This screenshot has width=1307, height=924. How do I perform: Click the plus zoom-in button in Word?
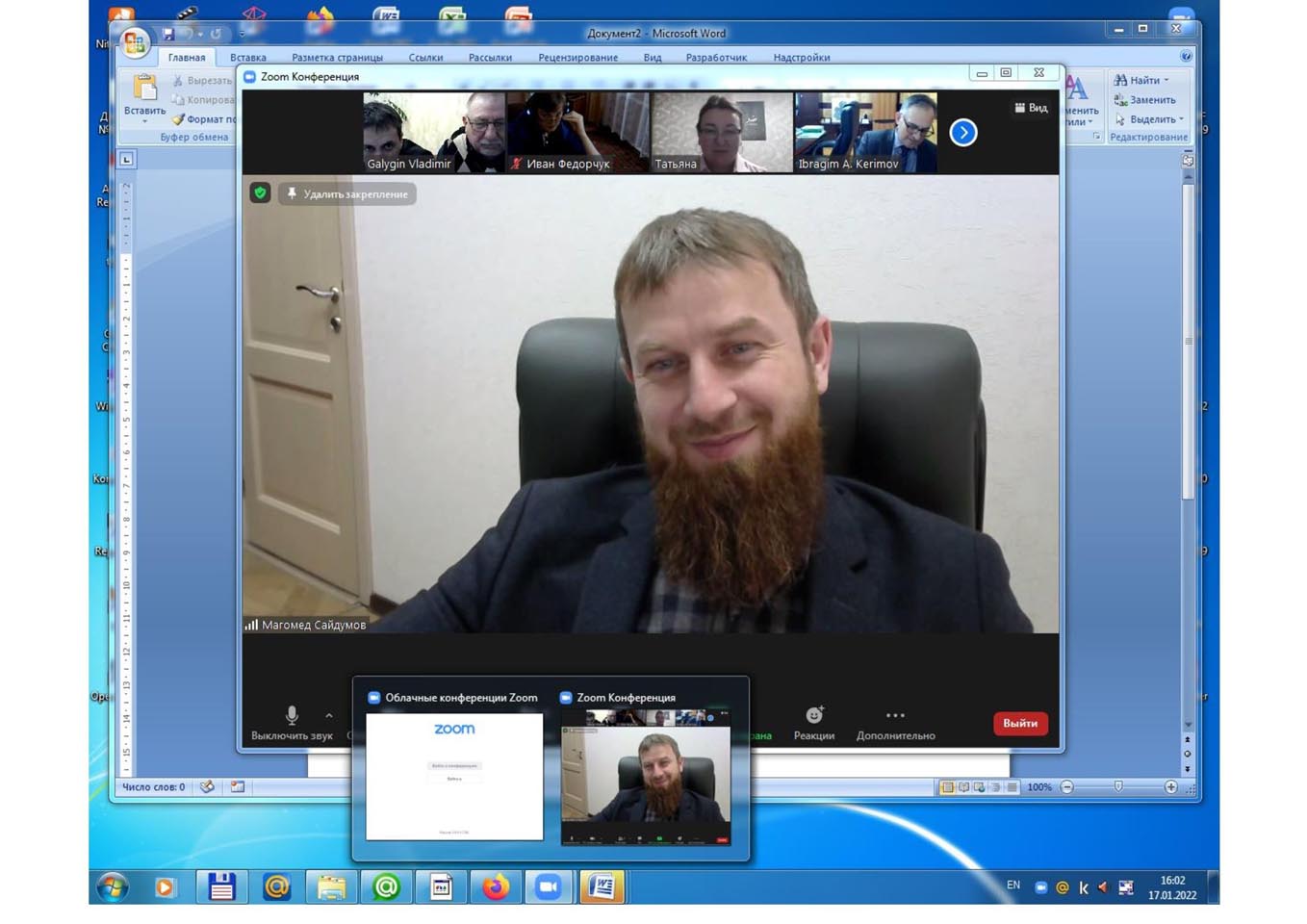pyautogui.click(x=1170, y=787)
